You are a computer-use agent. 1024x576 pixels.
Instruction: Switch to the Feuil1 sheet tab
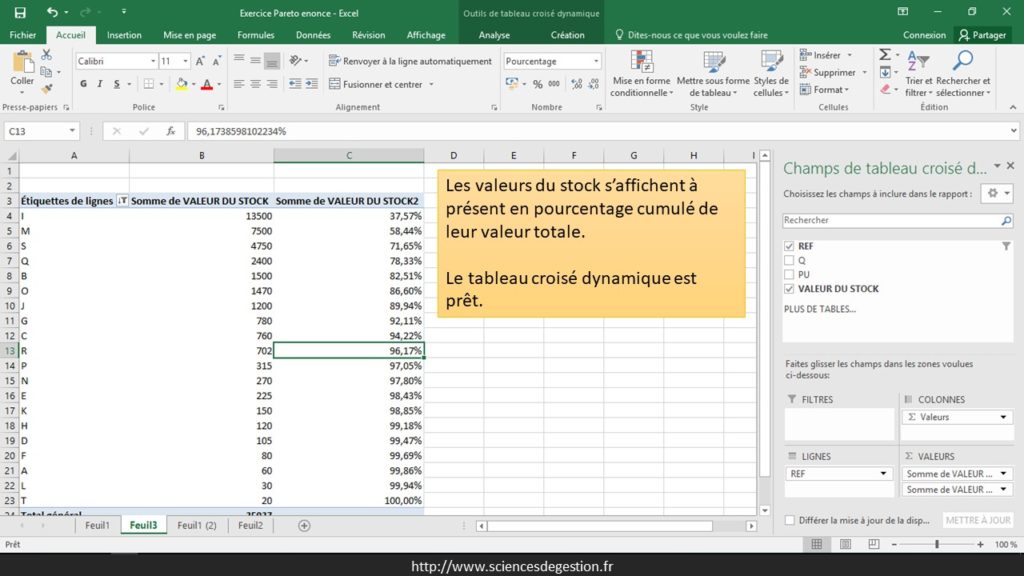coord(97,525)
